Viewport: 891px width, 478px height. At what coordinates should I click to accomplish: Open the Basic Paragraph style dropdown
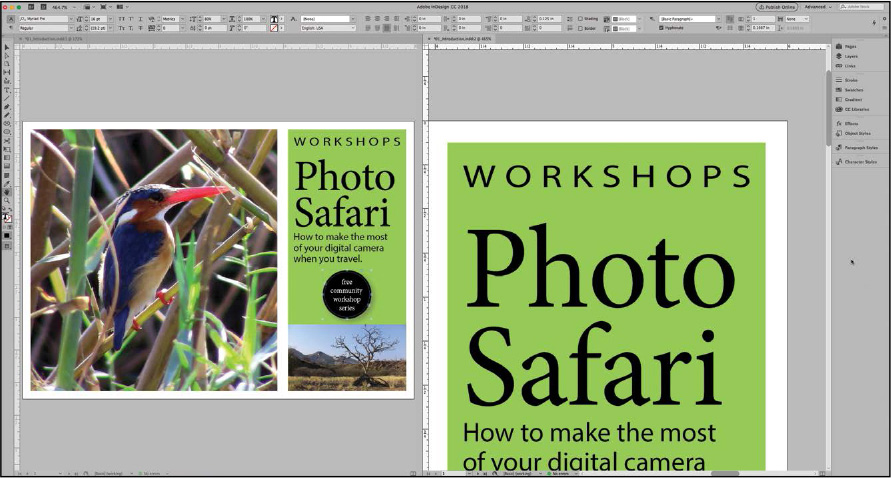pos(719,19)
